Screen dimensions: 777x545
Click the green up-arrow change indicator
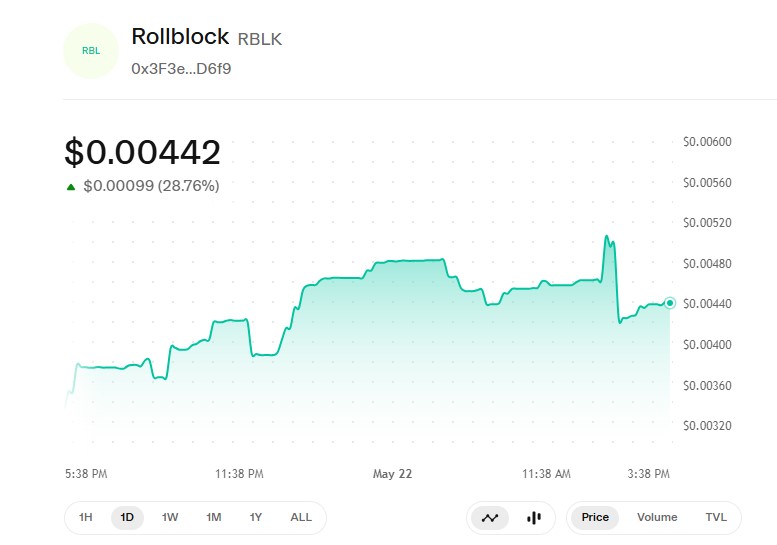pos(71,187)
